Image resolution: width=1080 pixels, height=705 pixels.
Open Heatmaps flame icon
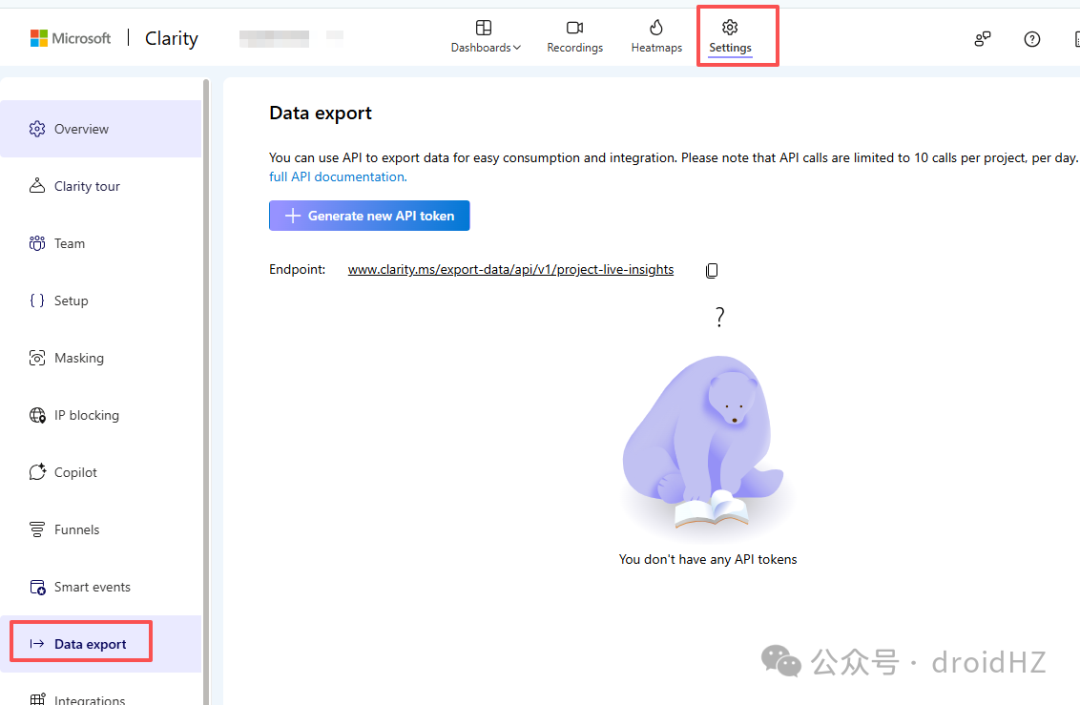[656, 28]
